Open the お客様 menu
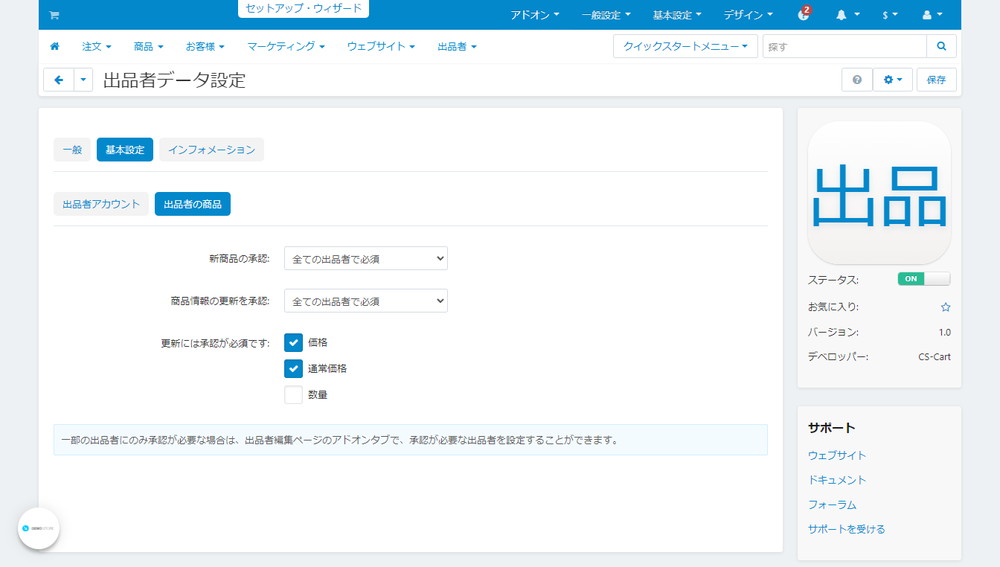Viewport: 1000px width, 567px height. coord(205,46)
